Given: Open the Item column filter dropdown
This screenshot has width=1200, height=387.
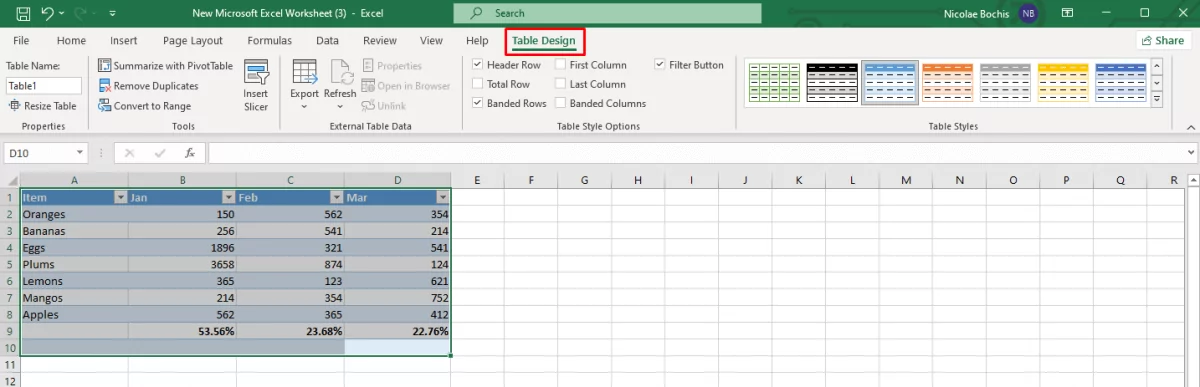Looking at the screenshot, I should click(x=121, y=198).
